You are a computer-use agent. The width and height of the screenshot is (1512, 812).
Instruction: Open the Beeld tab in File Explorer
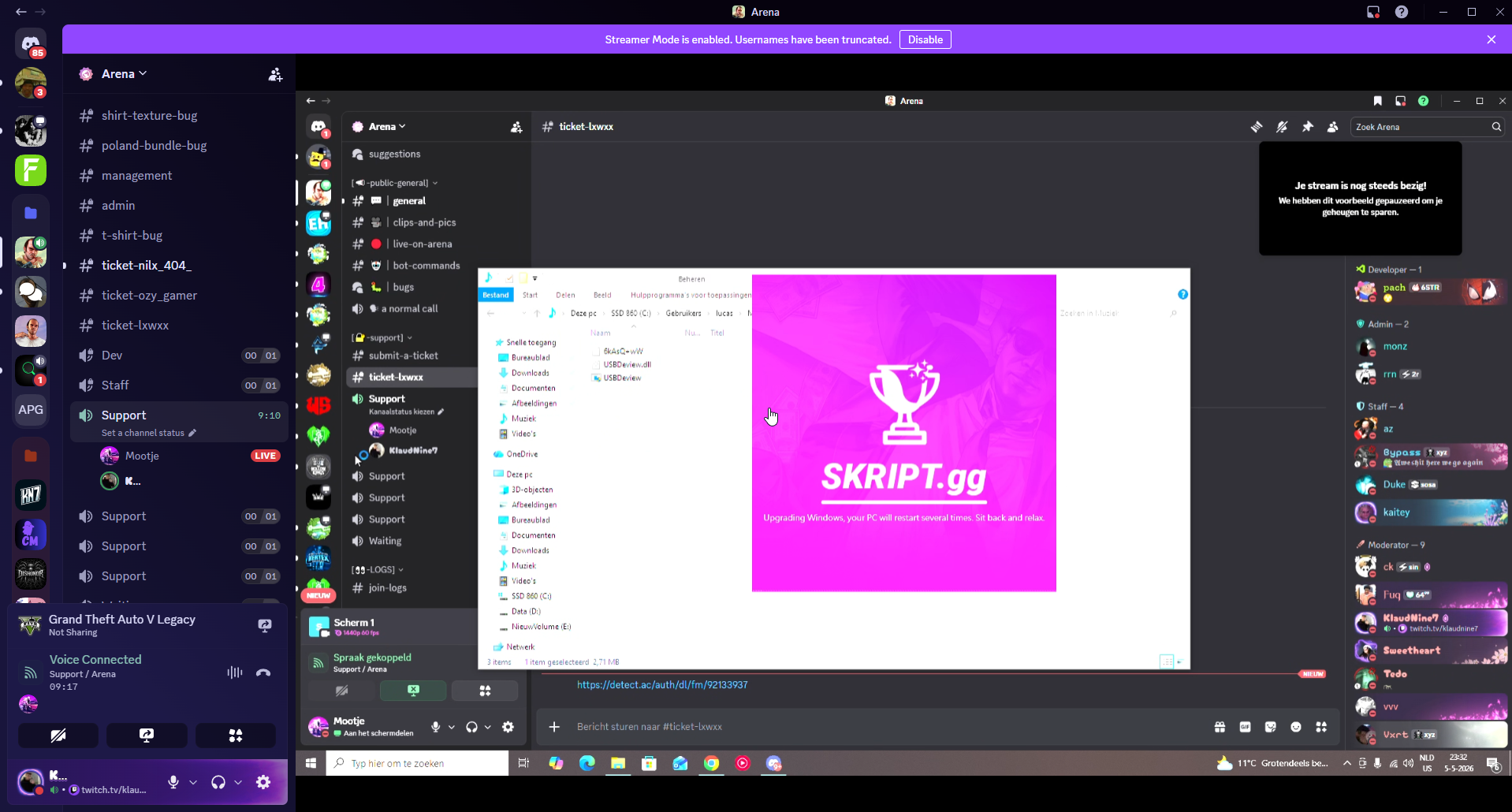pos(602,295)
